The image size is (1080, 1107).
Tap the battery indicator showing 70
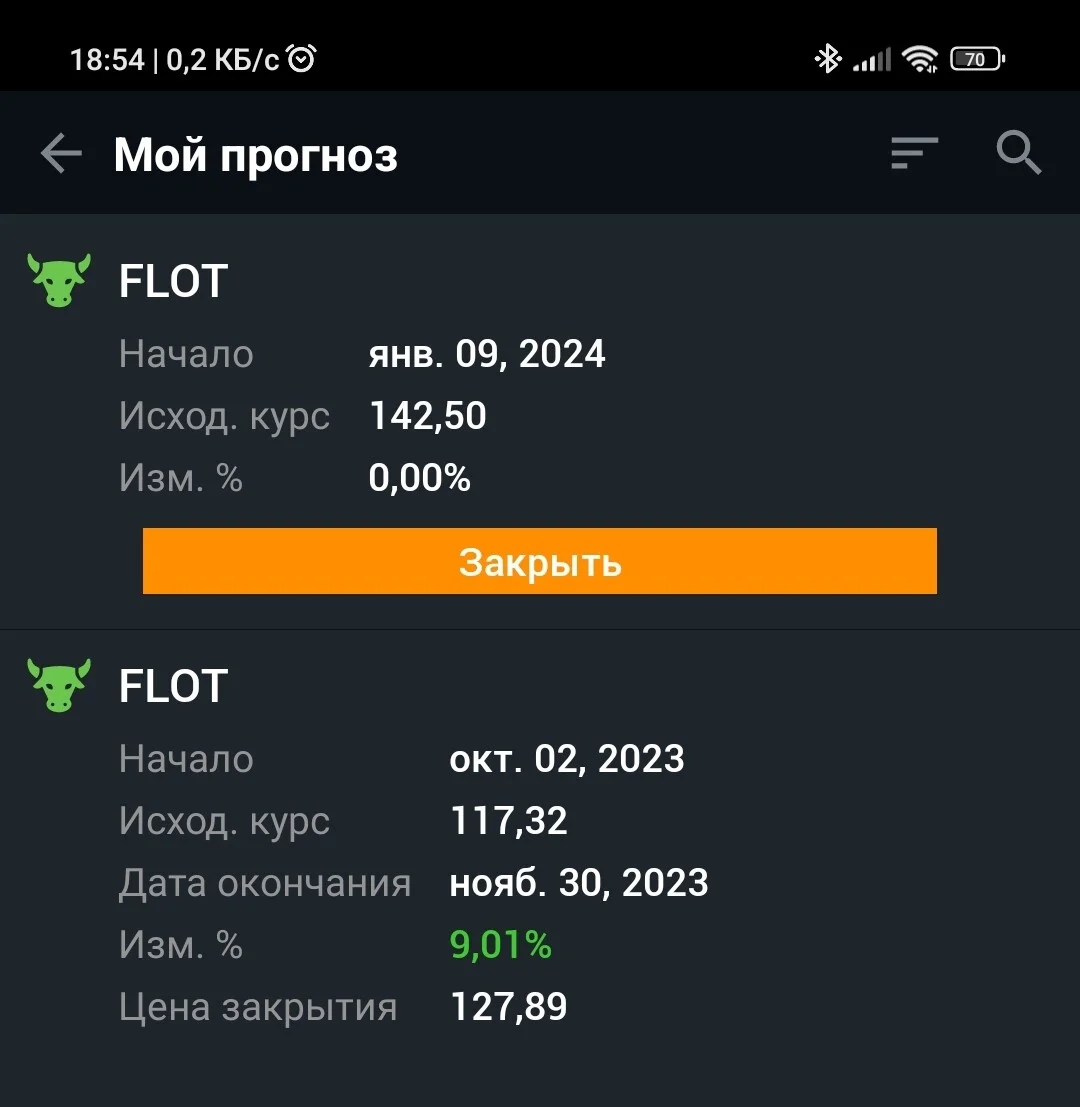[978, 59]
